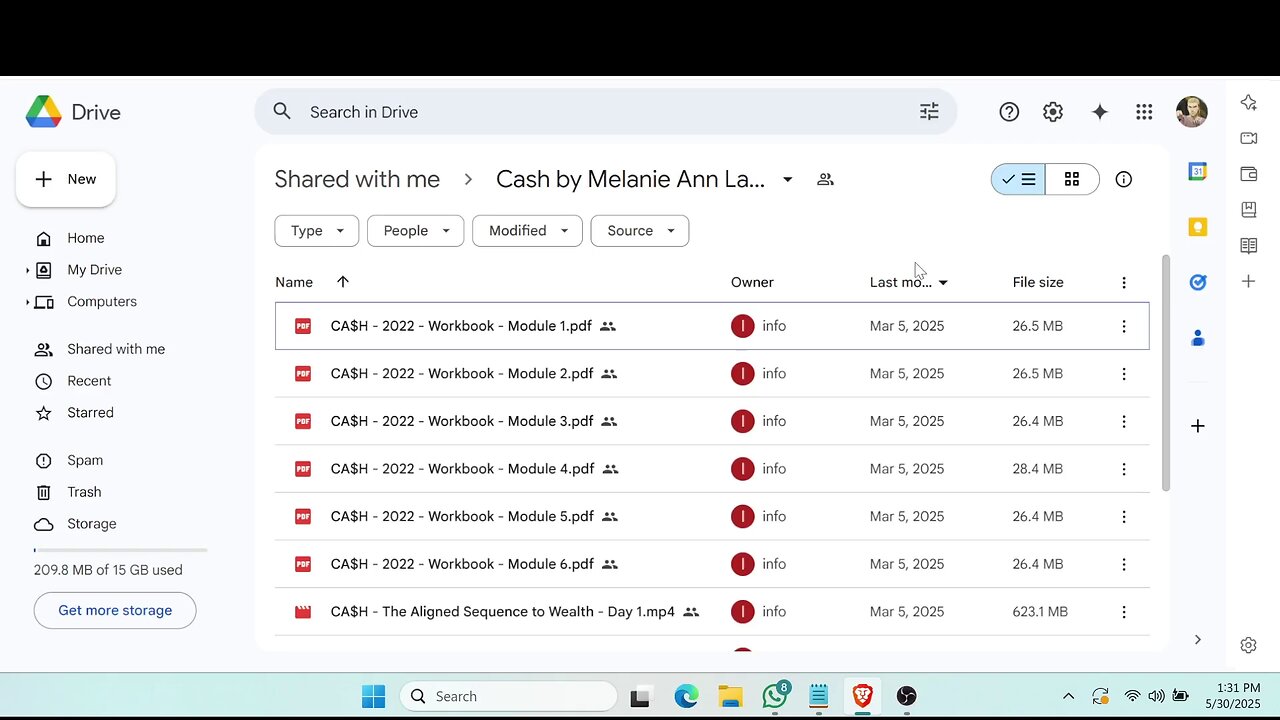Open more actions for Module 3.pdf

click(x=1124, y=421)
